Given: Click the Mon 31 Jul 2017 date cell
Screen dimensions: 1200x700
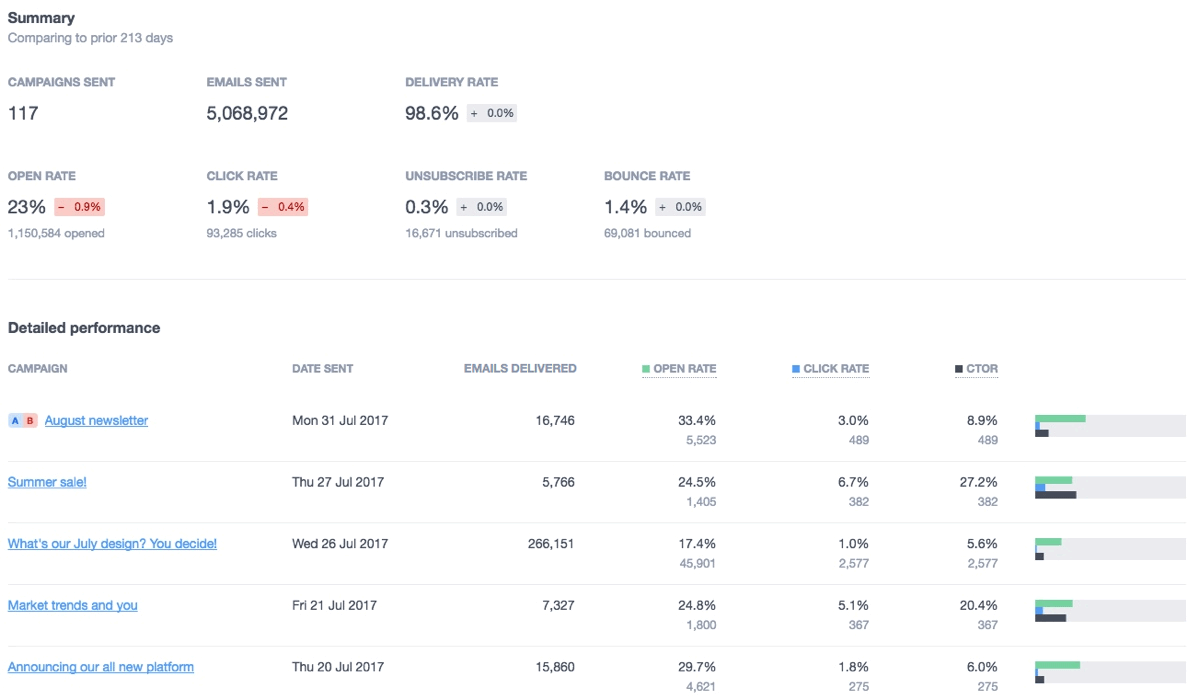Looking at the screenshot, I should [x=340, y=421].
